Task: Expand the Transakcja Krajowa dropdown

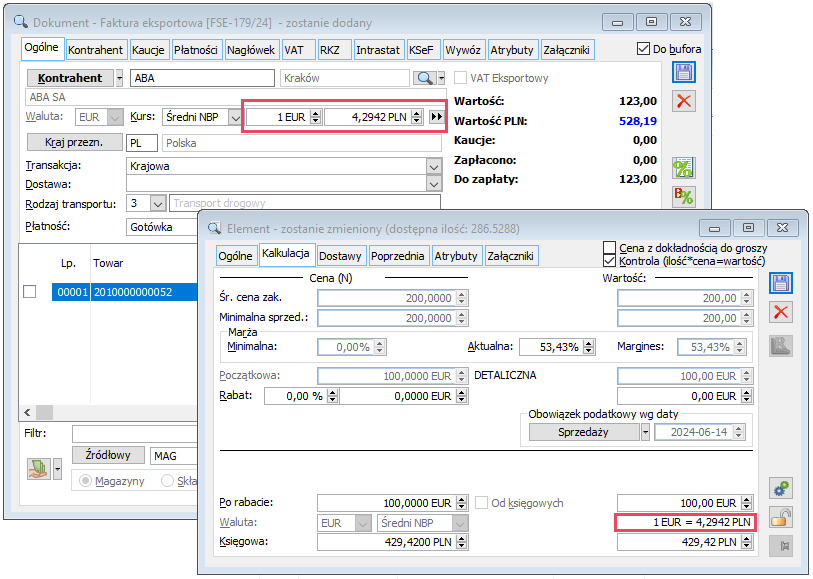Action: [434, 166]
